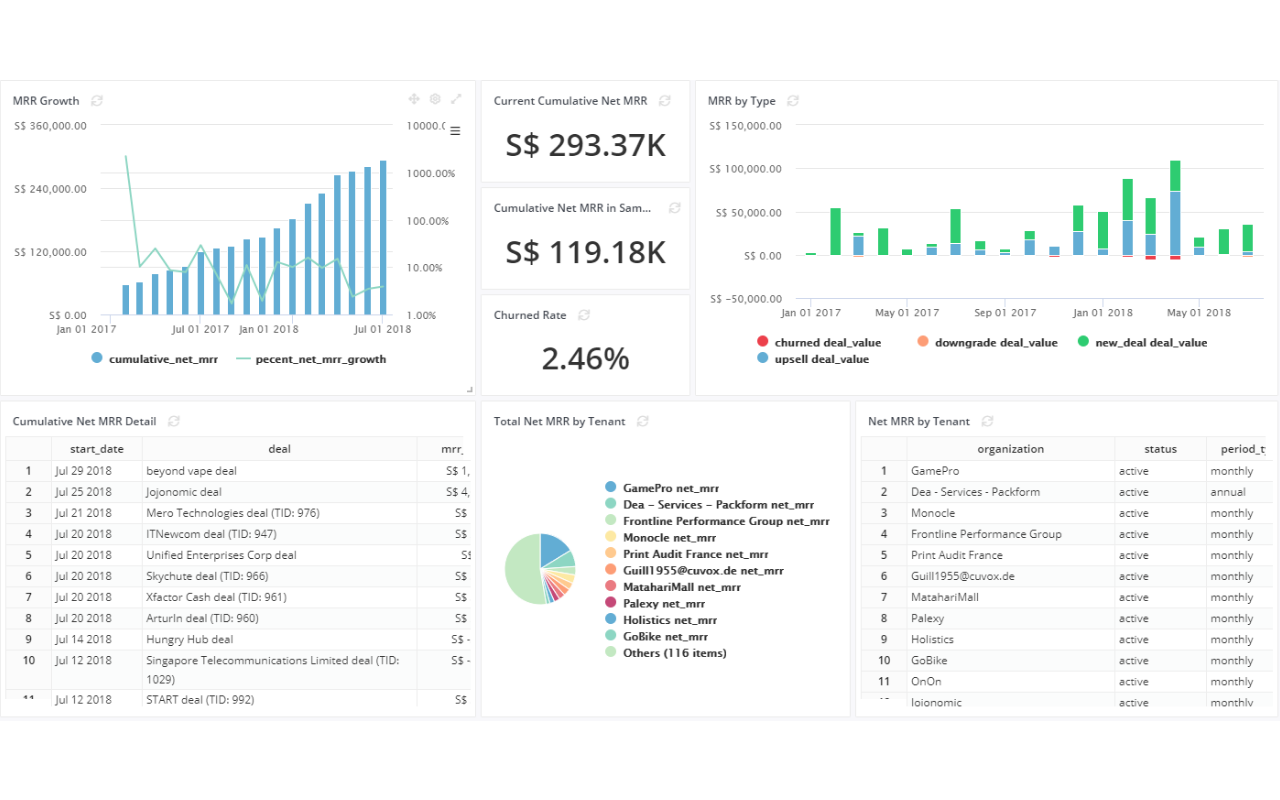This screenshot has height=800, width=1280.
Task: Click the organization column header
Action: 1010,449
